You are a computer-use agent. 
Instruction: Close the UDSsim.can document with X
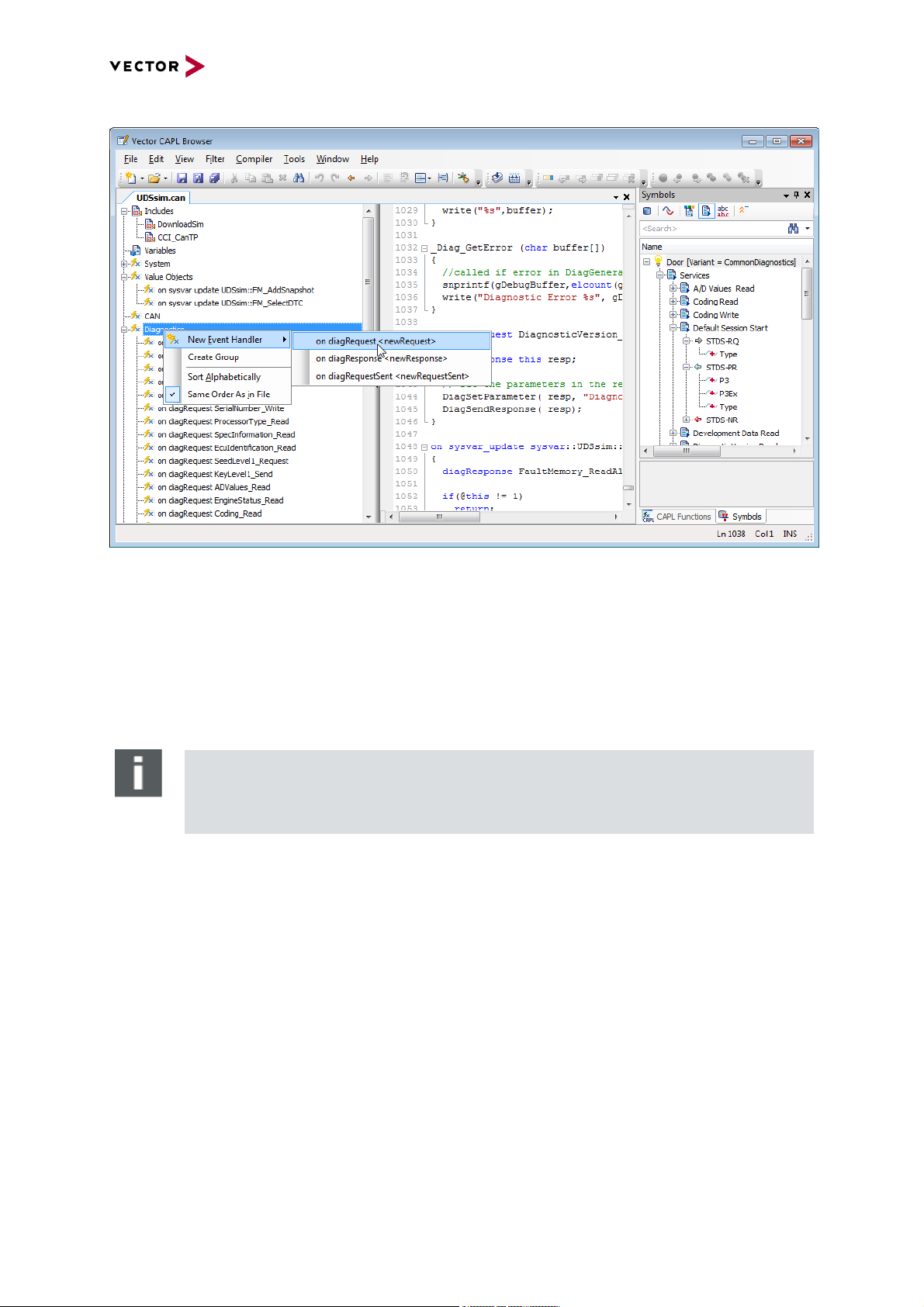point(627,197)
